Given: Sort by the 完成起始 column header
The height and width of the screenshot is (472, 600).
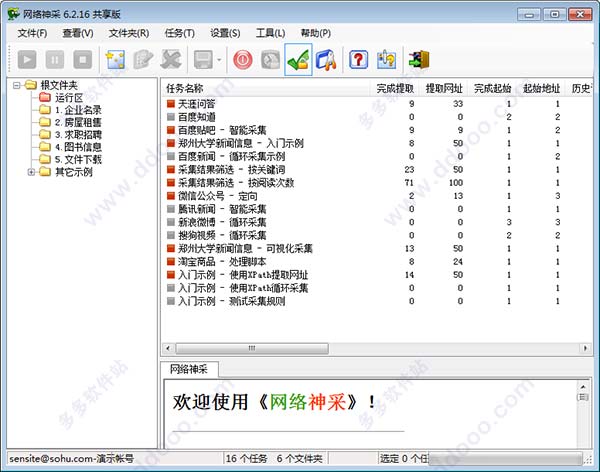Looking at the screenshot, I should [x=492, y=88].
